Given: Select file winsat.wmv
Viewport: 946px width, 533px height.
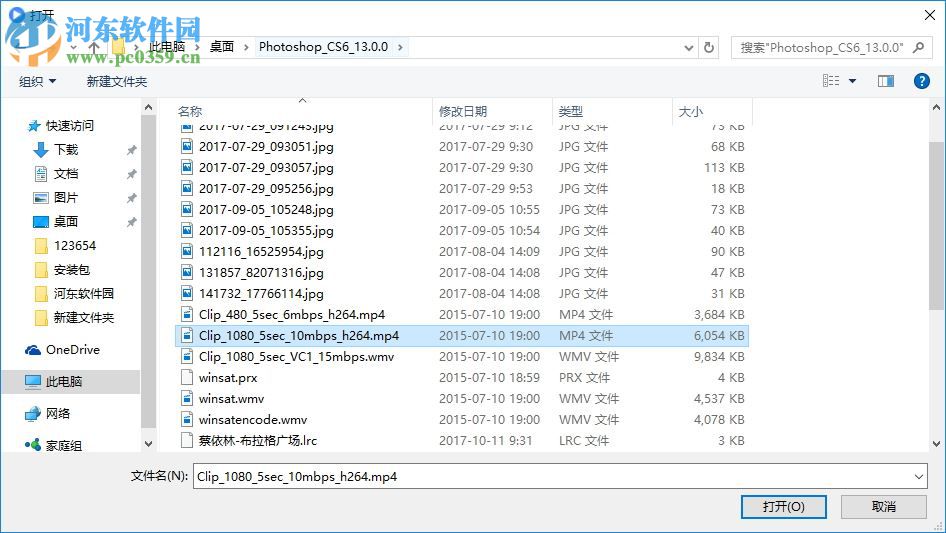Looking at the screenshot, I should tap(231, 398).
